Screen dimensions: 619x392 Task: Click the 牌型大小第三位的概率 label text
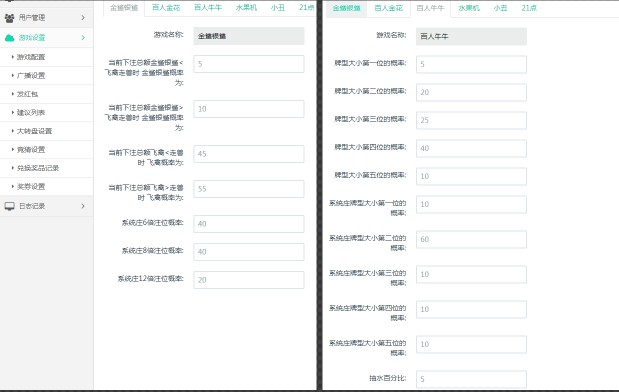[x=370, y=119]
